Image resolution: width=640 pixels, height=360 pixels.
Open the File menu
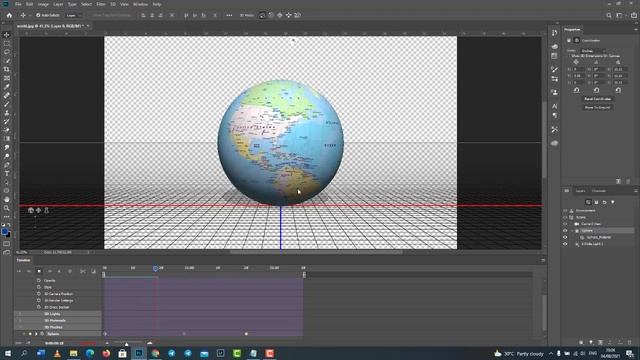[x=18, y=4]
